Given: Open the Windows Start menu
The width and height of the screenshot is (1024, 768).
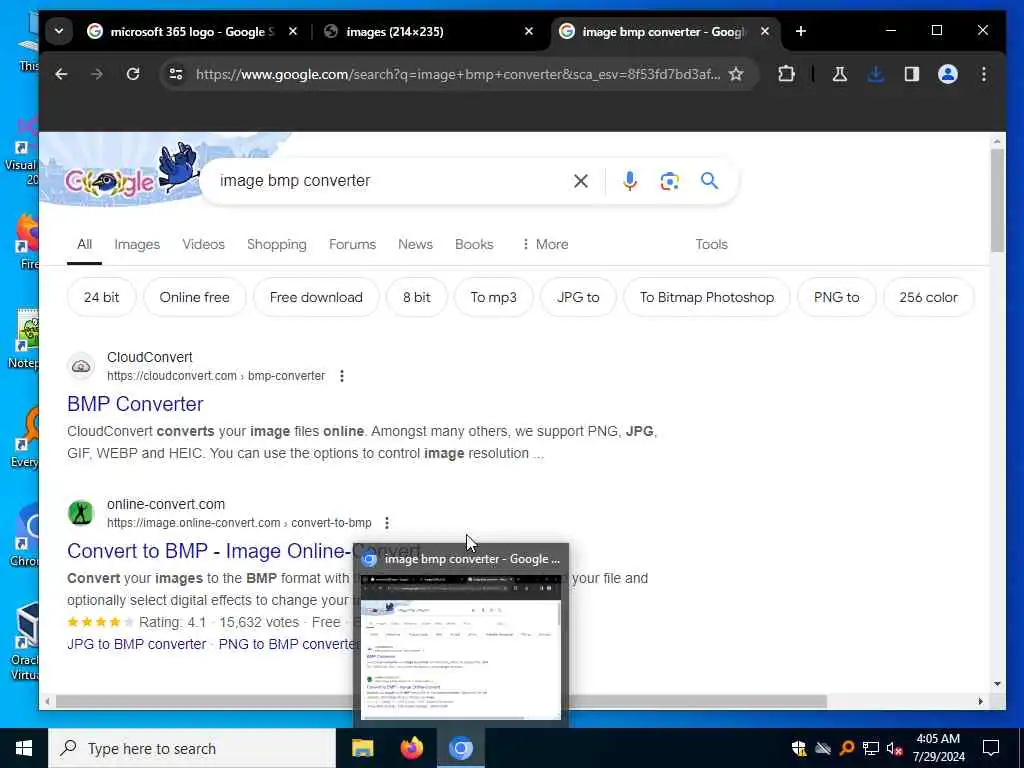Looking at the screenshot, I should (x=24, y=748).
